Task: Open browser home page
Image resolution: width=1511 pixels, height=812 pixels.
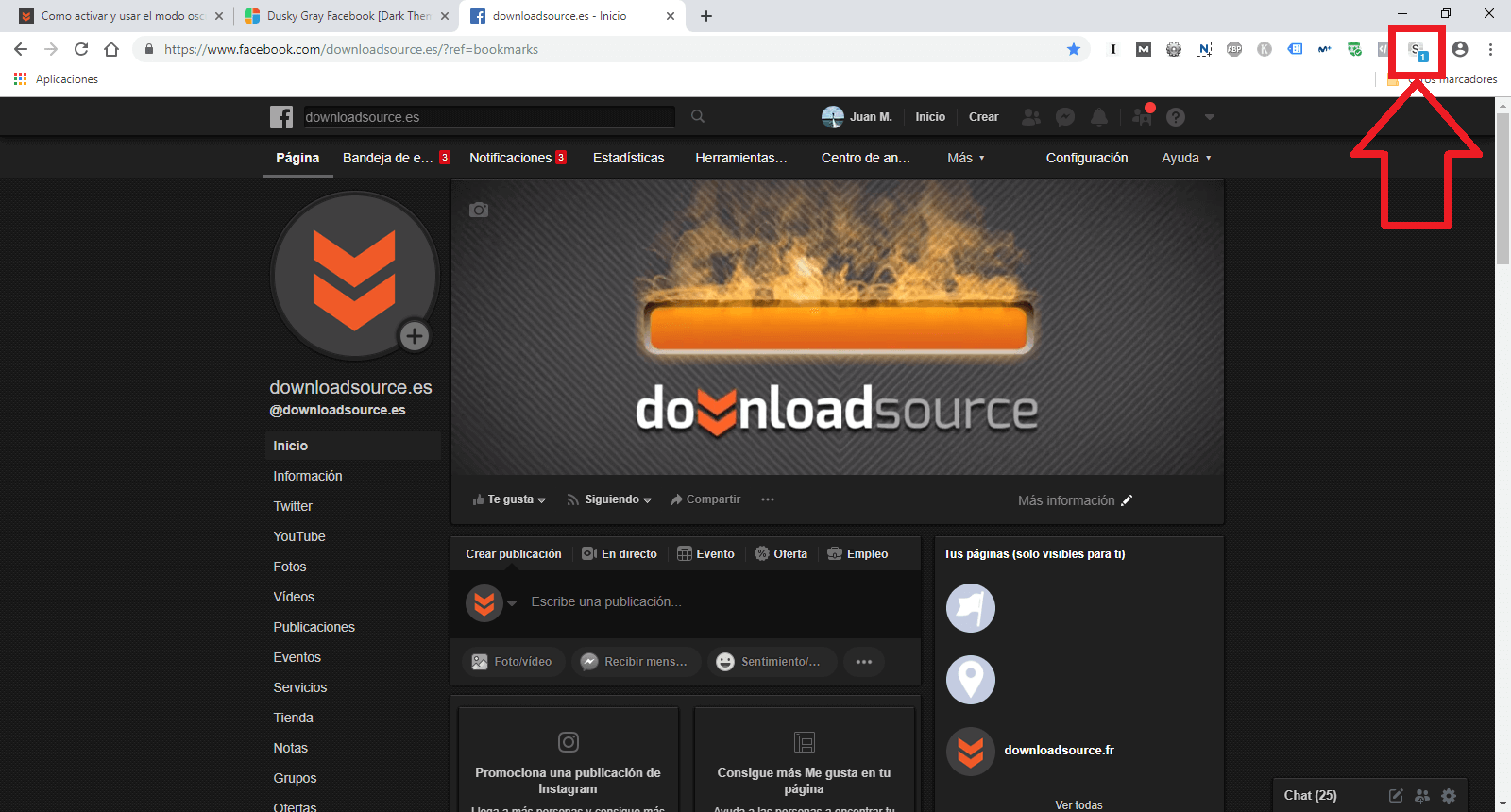Action: pyautogui.click(x=111, y=49)
